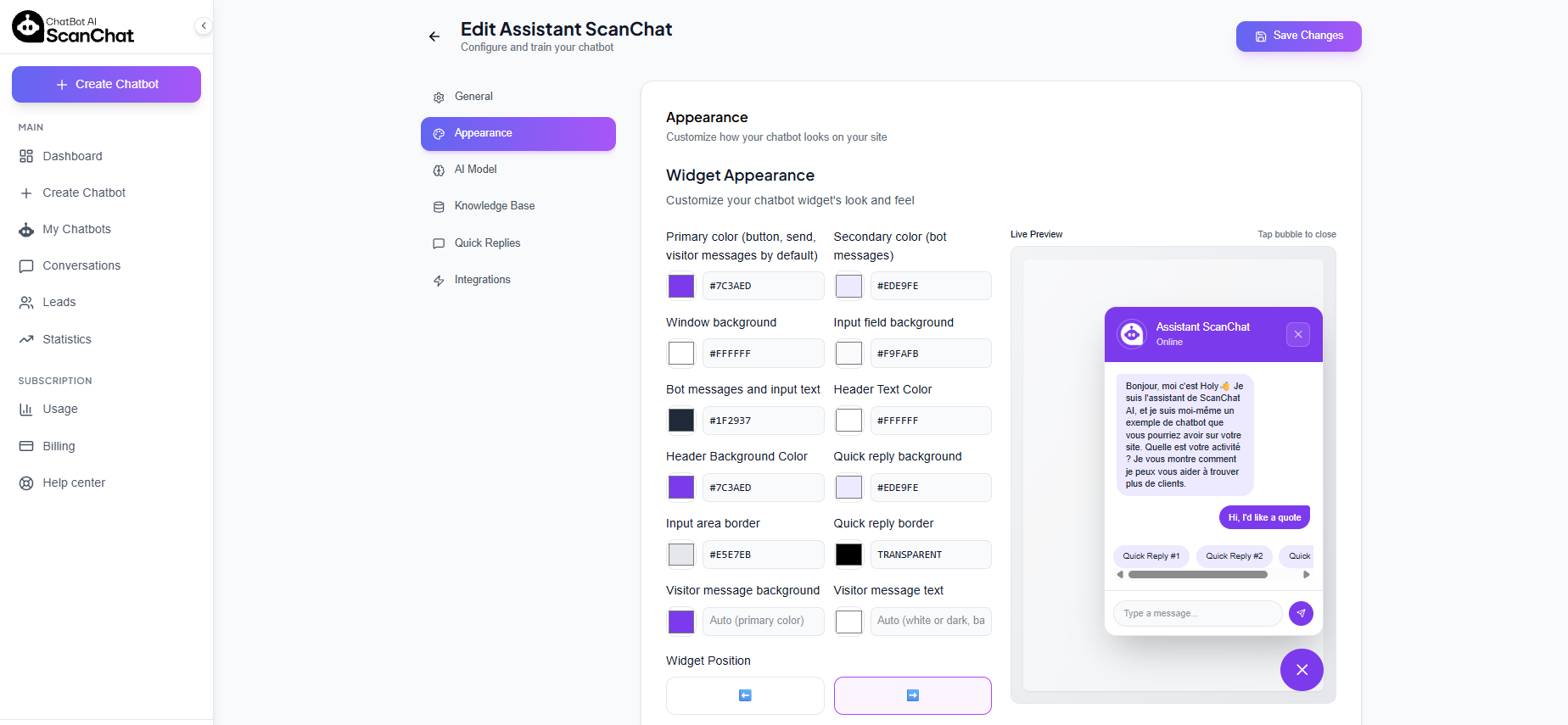Open the Secondary color swatch picker
This screenshot has height=725, width=1568.
click(848, 286)
